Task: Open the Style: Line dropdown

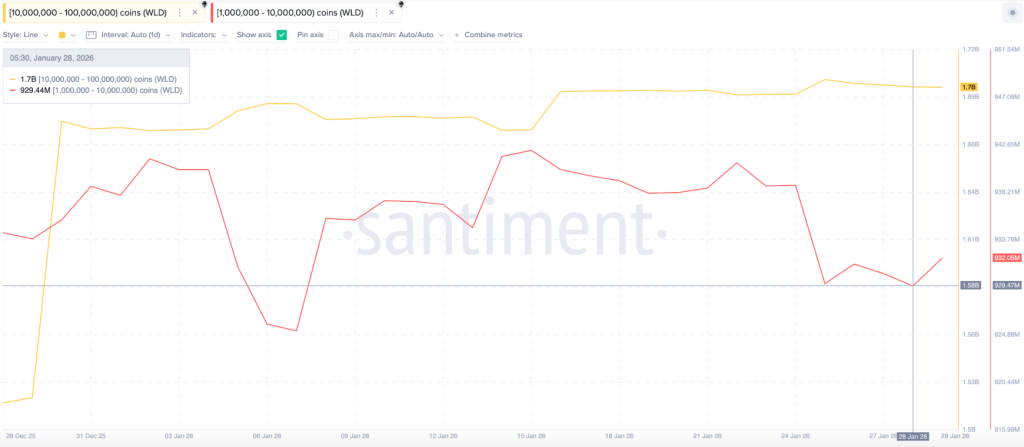Action: (25, 34)
